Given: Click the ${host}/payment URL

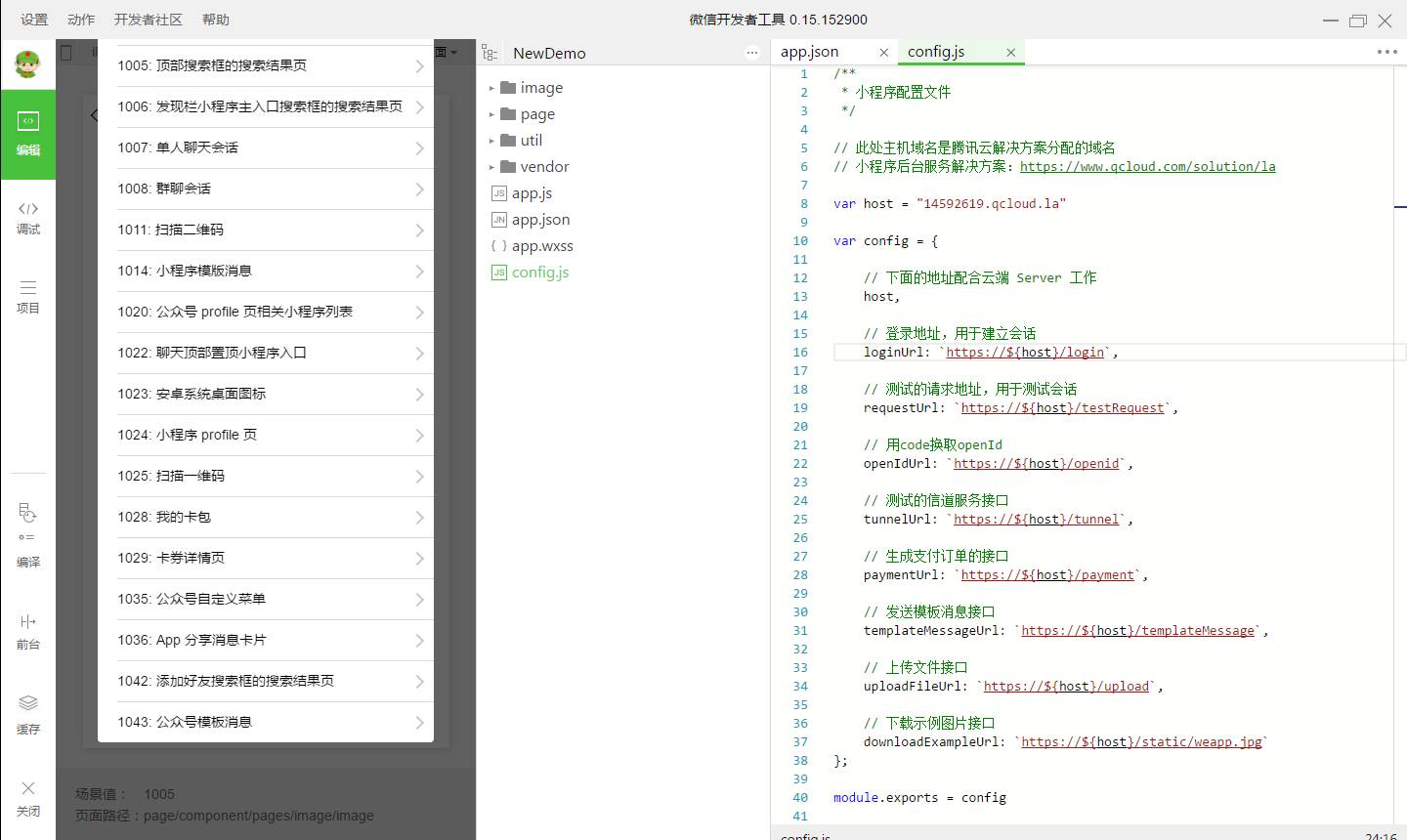Looking at the screenshot, I should click(1047, 575).
